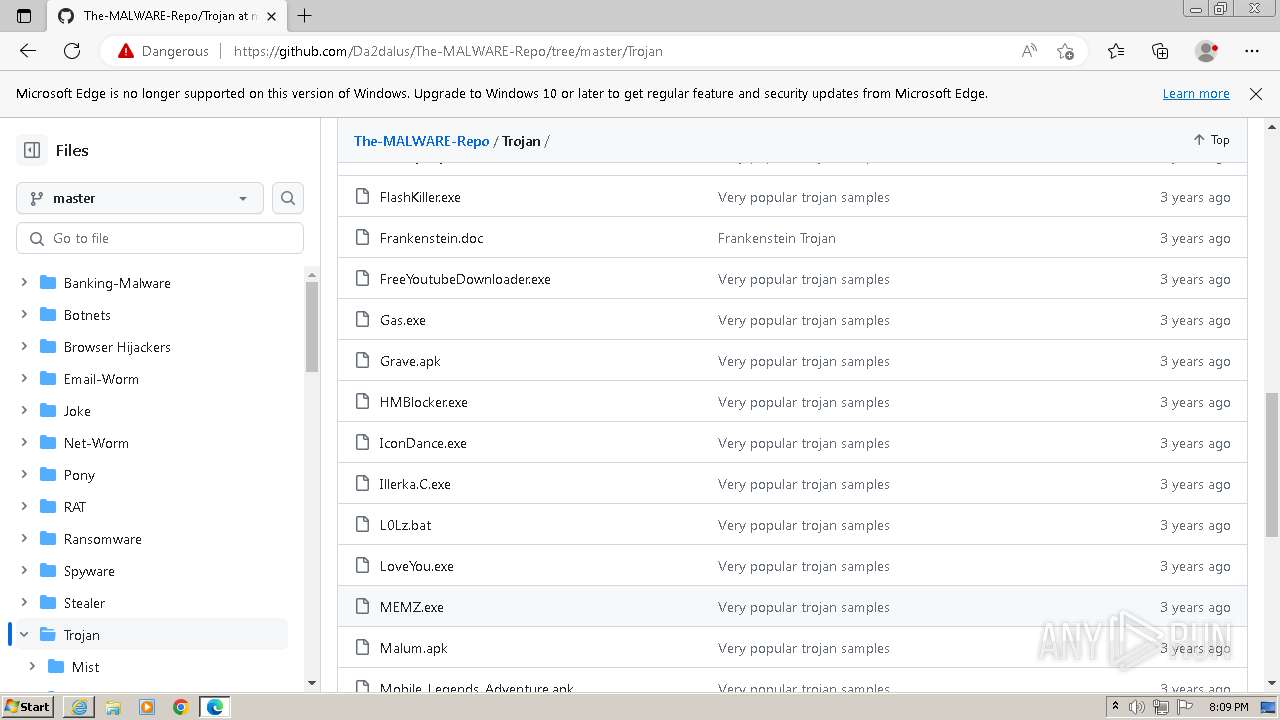Click the Trojan open-folder icon
The image size is (1280, 720).
coord(47,635)
